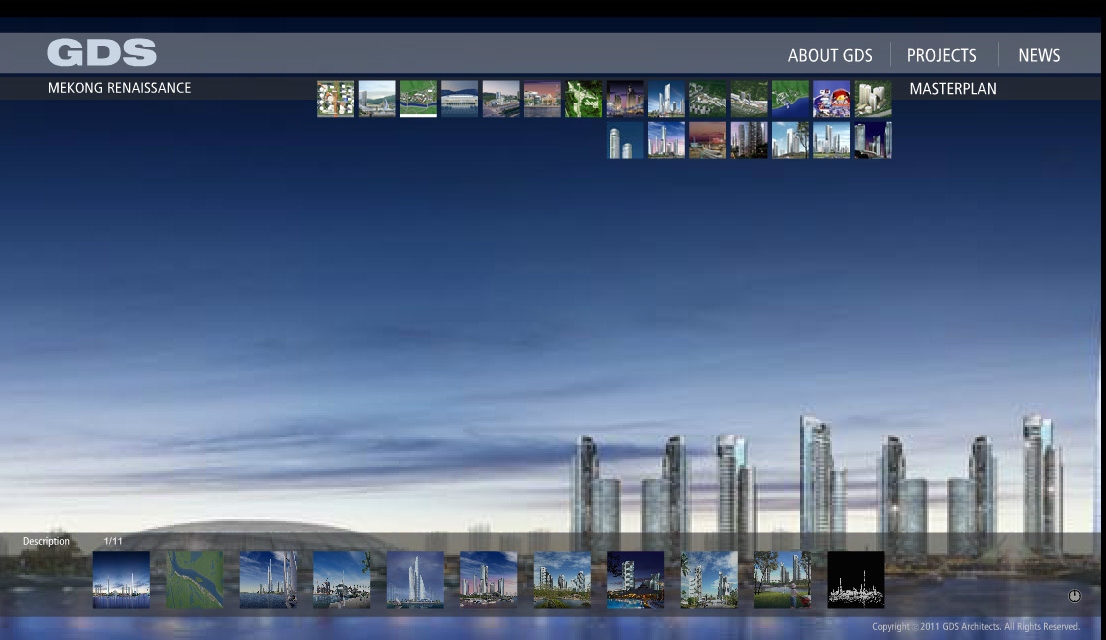Open the two cylindrical towers project thumbnail
This screenshot has width=1106, height=640.
pyautogui.click(x=625, y=141)
